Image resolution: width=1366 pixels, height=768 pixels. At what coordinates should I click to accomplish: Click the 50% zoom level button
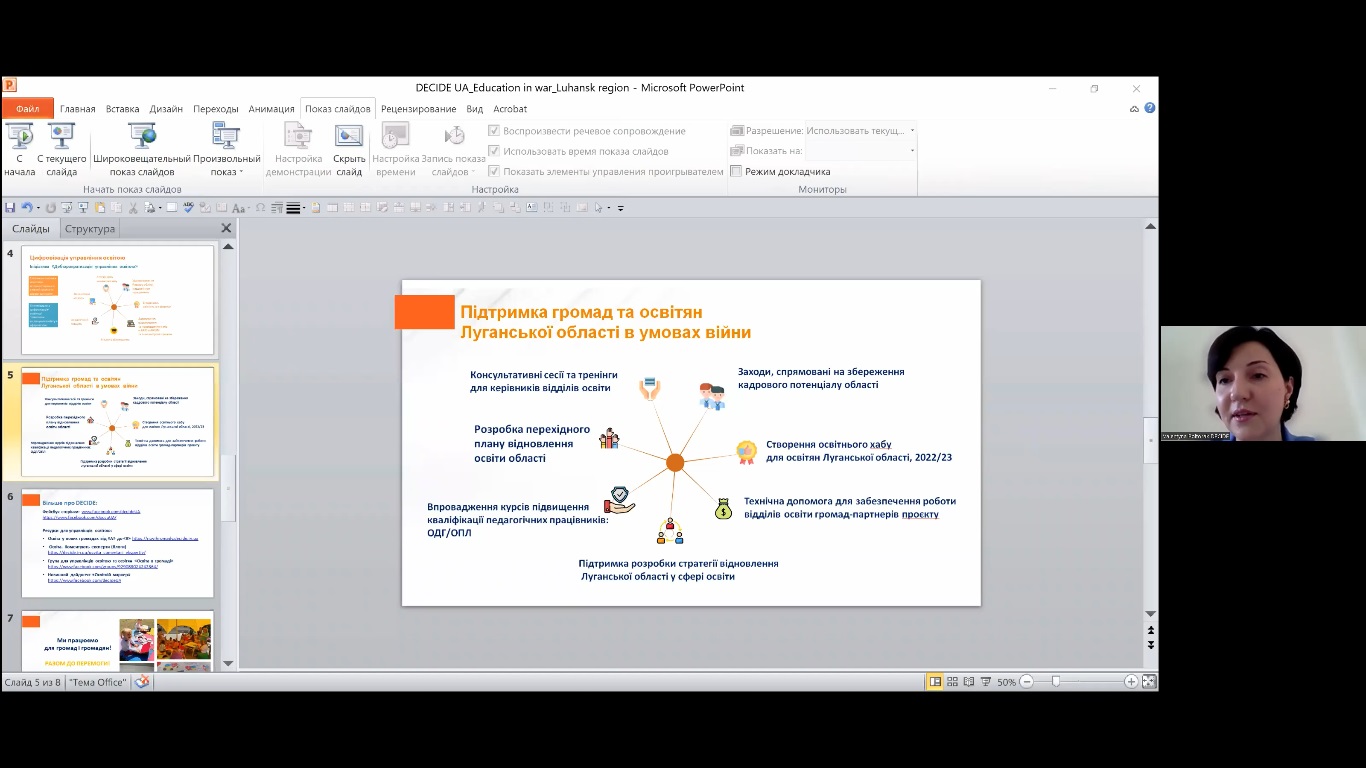pos(1006,682)
